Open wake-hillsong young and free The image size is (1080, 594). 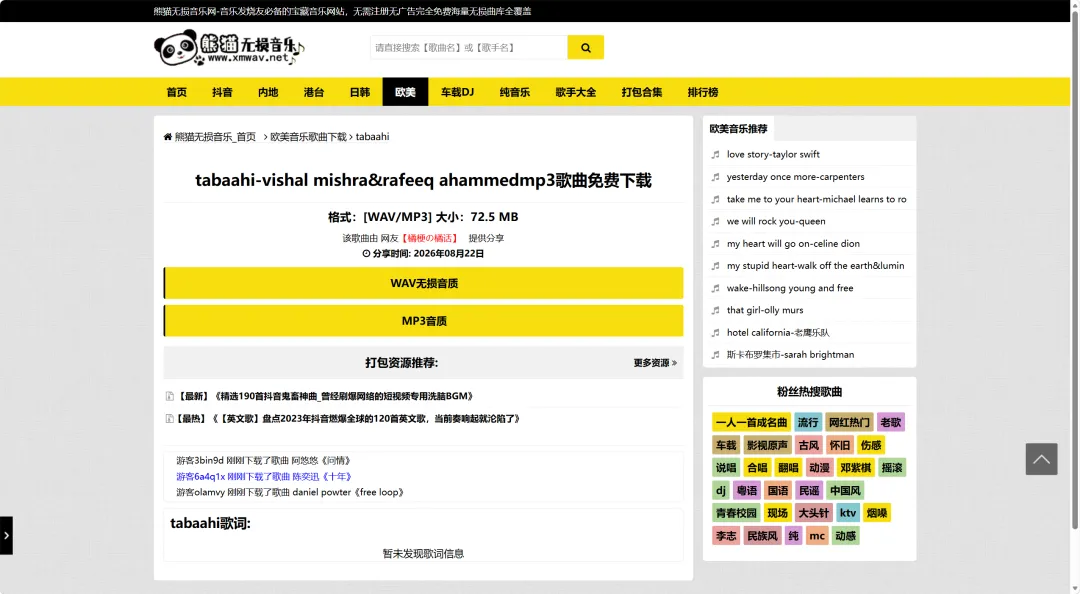point(789,288)
